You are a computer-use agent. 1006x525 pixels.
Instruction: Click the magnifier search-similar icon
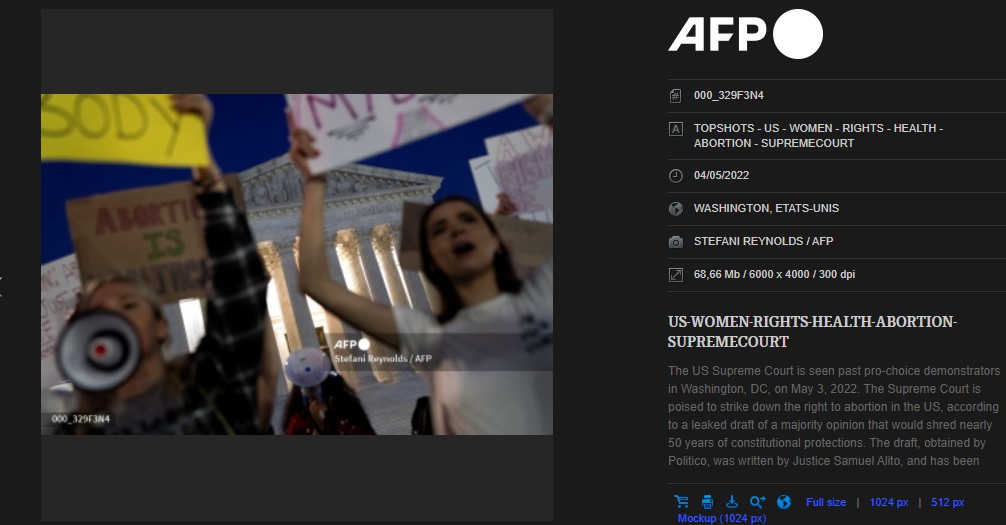tap(757, 502)
